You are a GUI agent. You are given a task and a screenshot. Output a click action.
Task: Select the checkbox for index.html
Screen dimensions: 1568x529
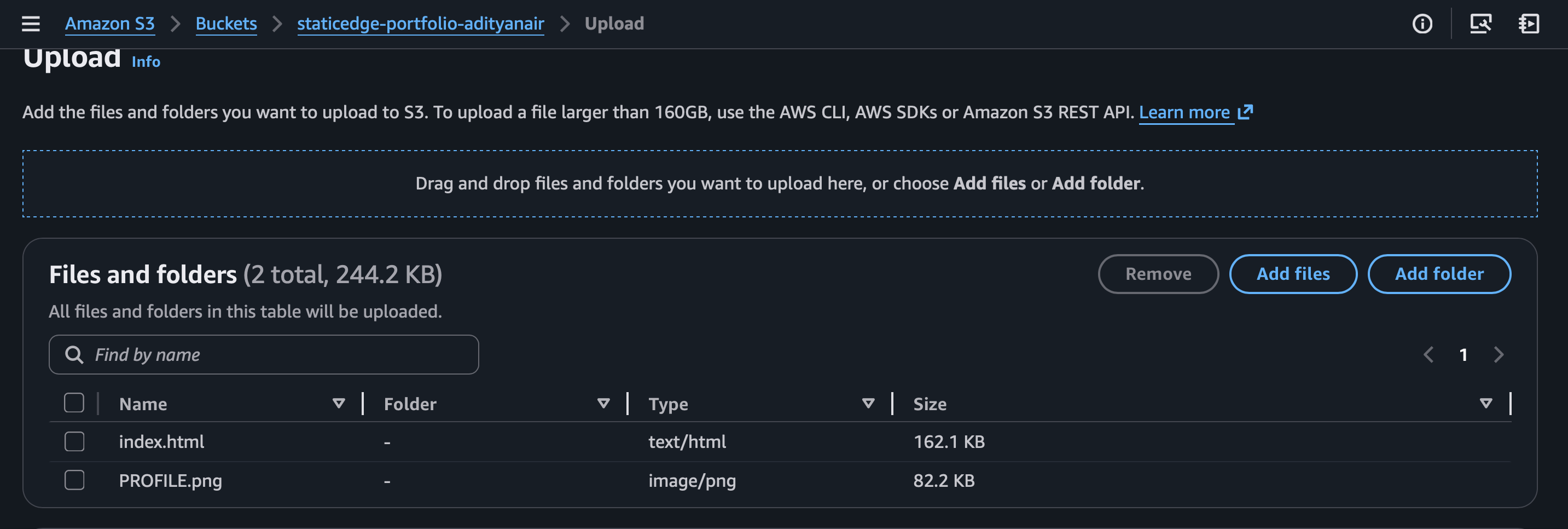click(74, 442)
